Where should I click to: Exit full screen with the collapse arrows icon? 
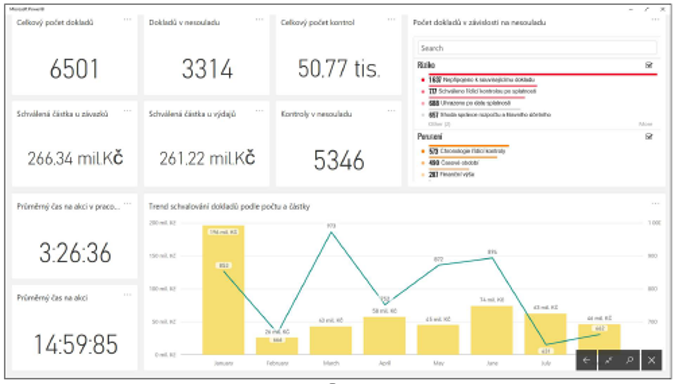click(x=608, y=360)
